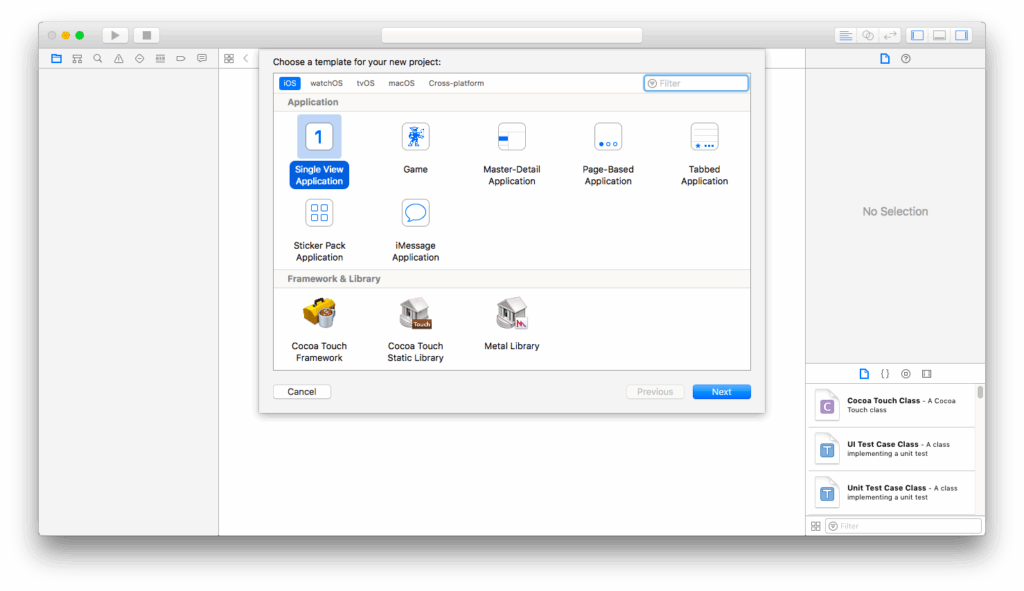Viewport: 1024px width, 591px height.
Task: Switch to the macOS platform tab
Action: tap(401, 83)
